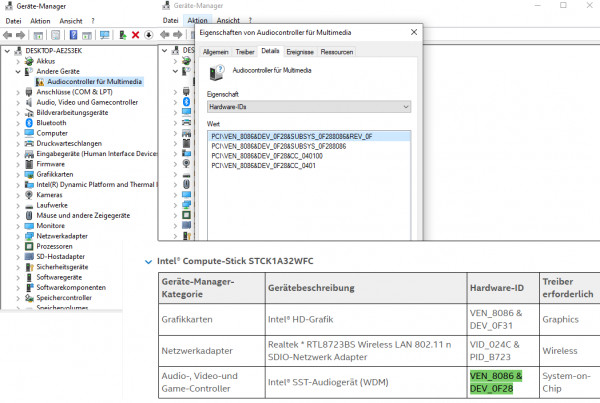
Task: Click the network icon beside Netzwerkadapter
Action: coord(29,236)
